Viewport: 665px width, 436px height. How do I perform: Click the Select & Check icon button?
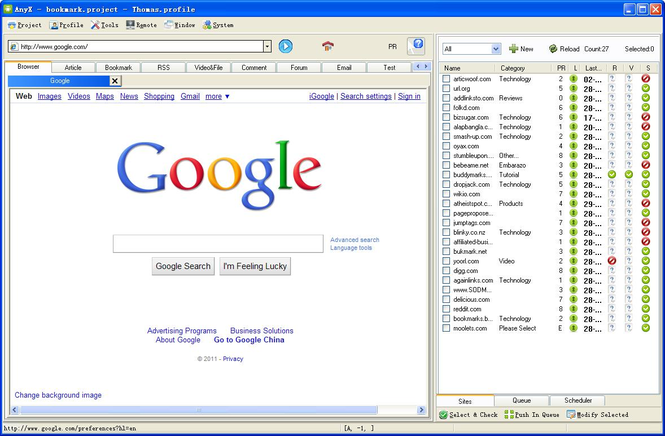[444, 414]
